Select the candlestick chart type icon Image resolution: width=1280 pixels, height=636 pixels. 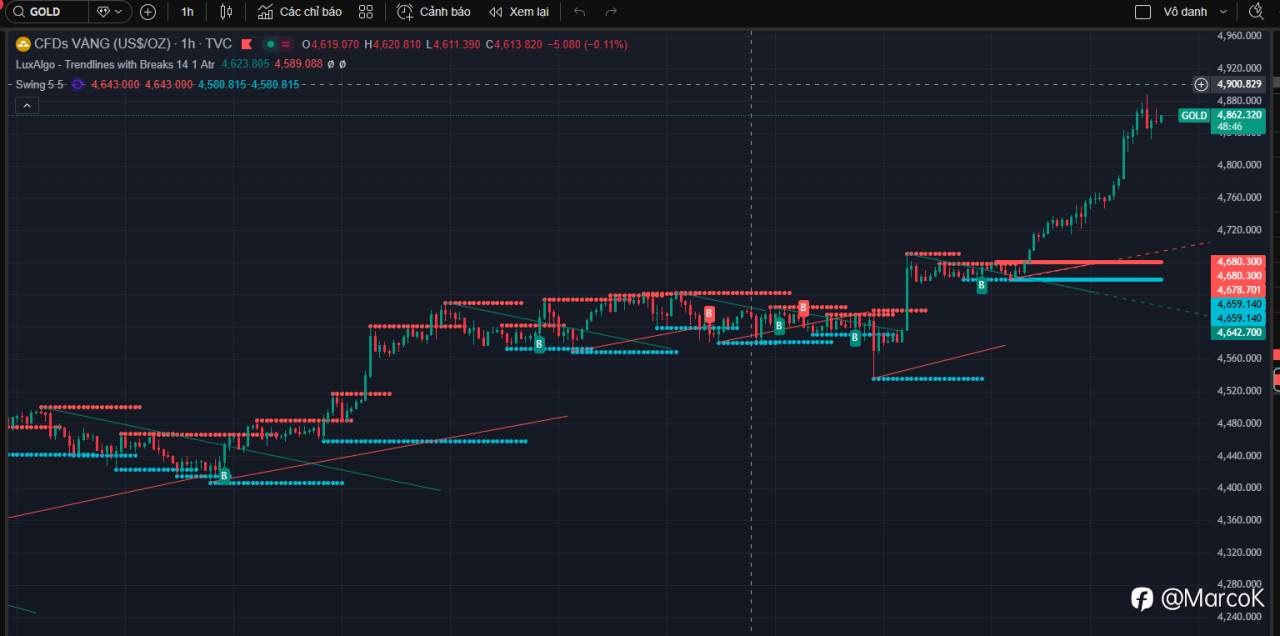point(225,11)
